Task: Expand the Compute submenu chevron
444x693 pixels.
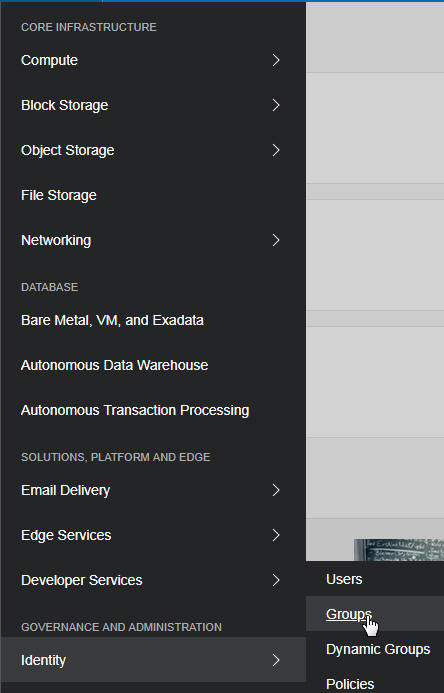Action: tap(276, 60)
